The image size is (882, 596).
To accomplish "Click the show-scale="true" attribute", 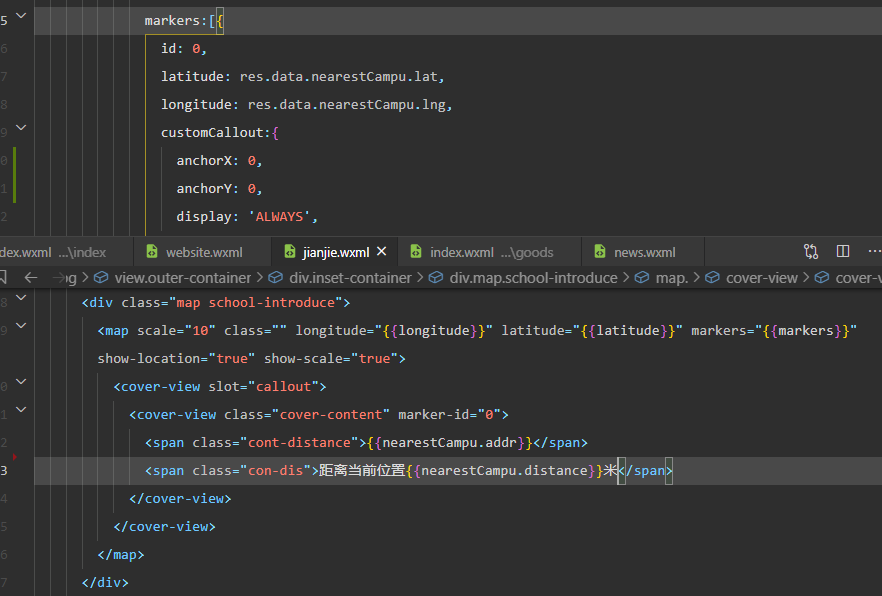I will point(331,359).
